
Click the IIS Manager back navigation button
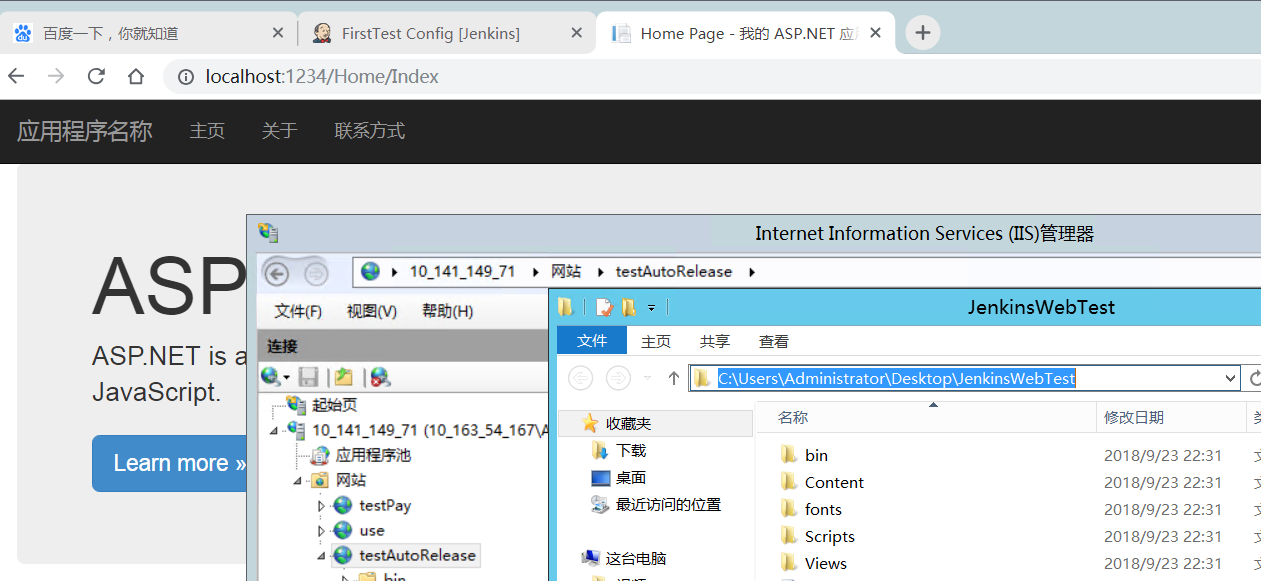277,273
